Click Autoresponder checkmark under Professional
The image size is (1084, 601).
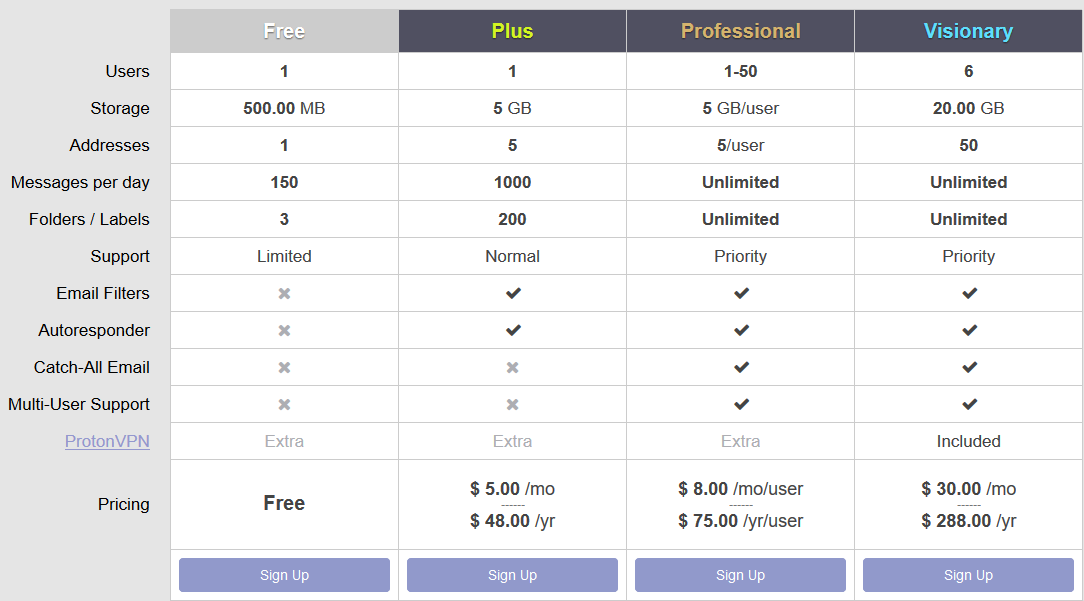click(740, 330)
